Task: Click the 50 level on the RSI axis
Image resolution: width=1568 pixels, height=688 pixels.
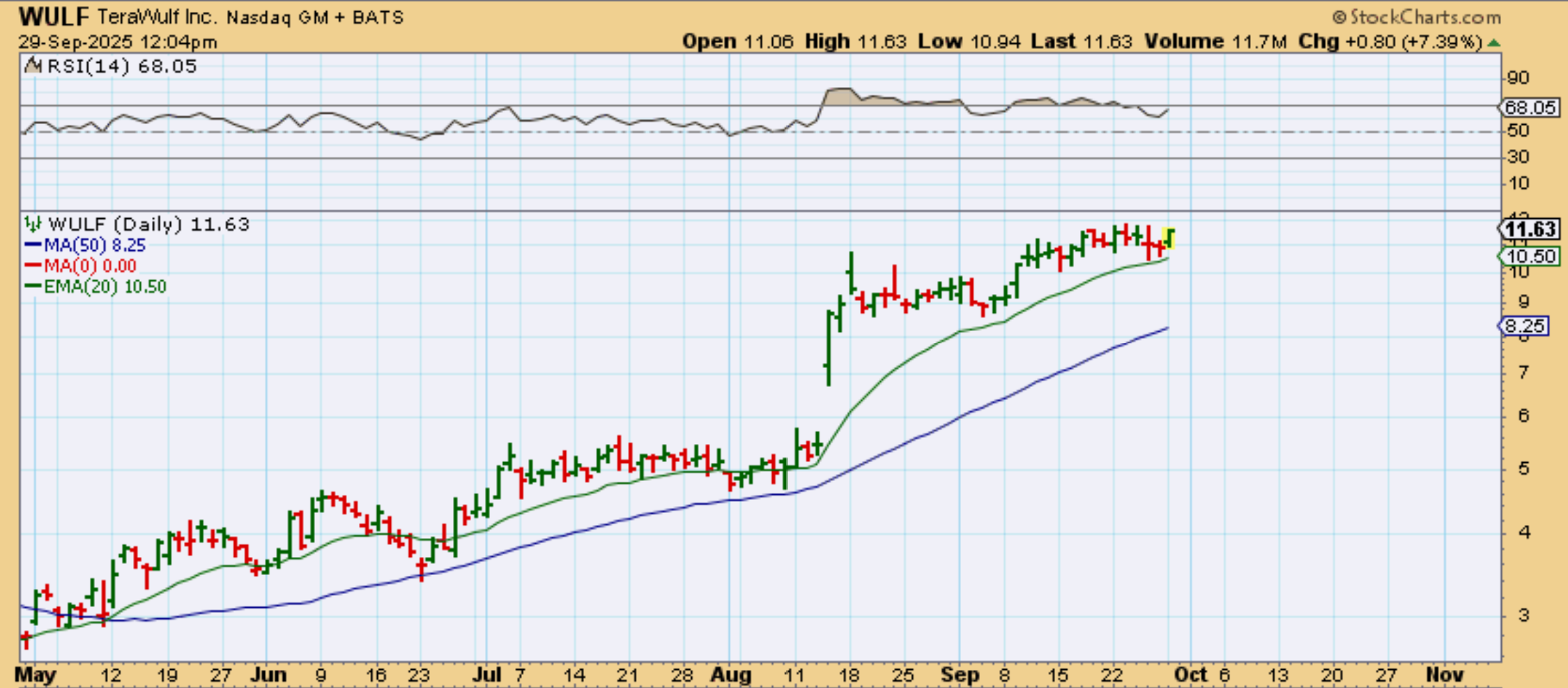Action: (x=1518, y=130)
